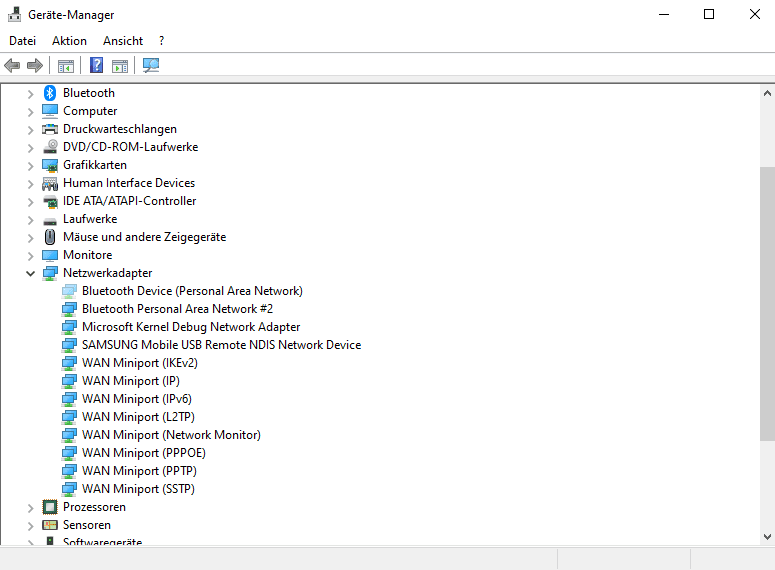The height and width of the screenshot is (570, 775).
Task: Toggle the console tree pane icon
Action: tap(66, 65)
